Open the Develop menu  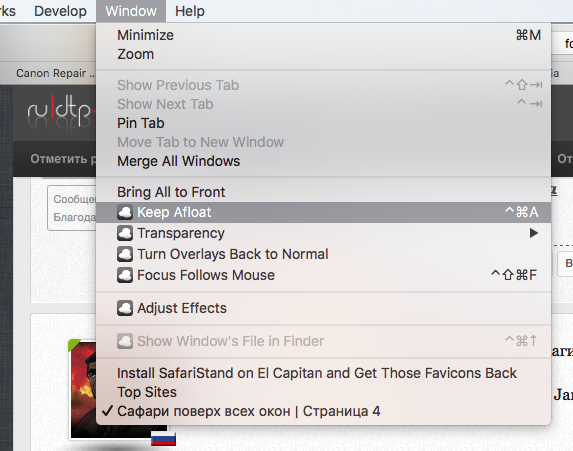pyautogui.click(x=60, y=11)
